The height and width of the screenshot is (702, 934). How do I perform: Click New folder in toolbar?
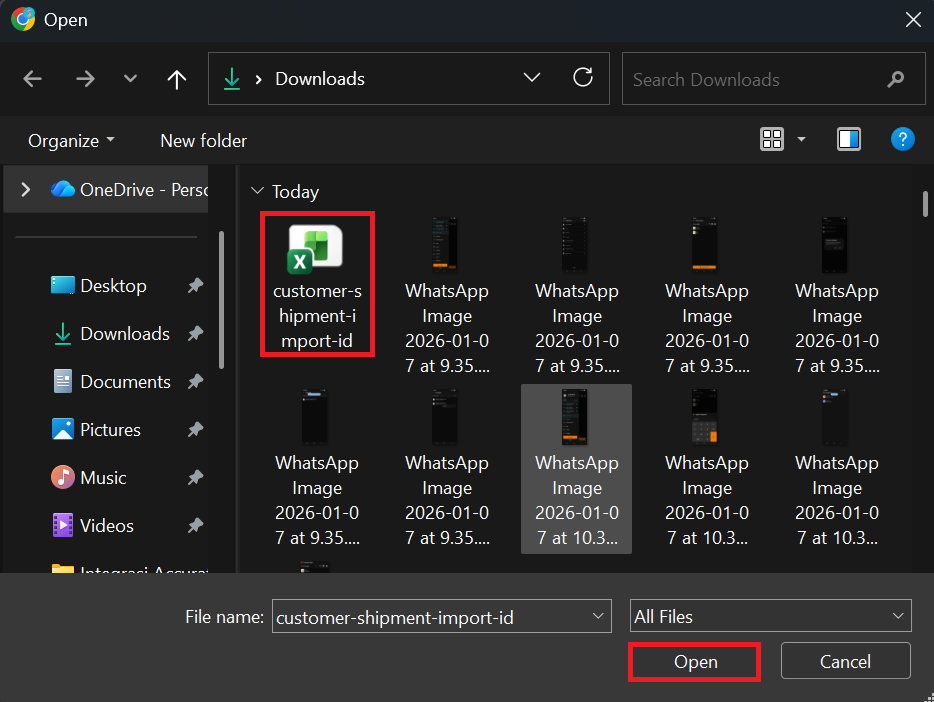[203, 141]
